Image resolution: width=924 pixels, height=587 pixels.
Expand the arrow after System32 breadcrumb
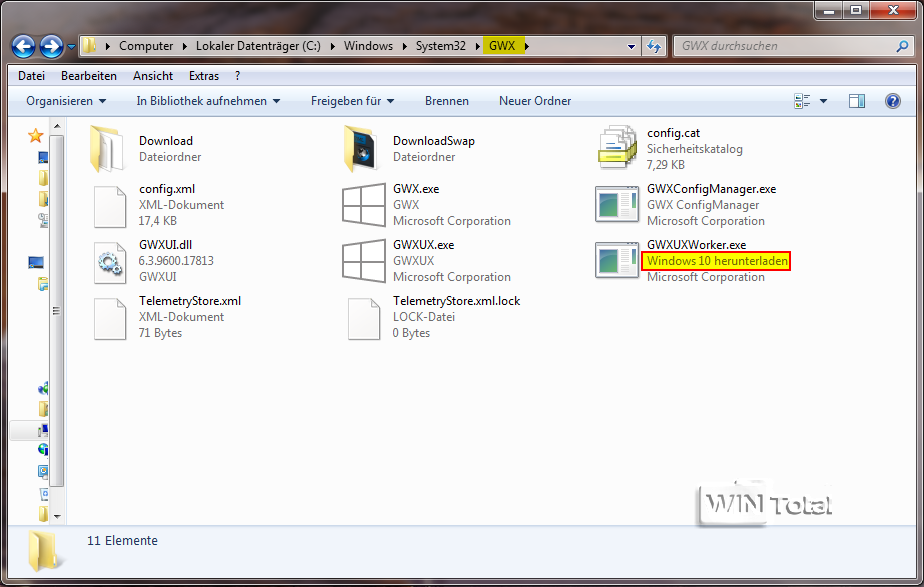[478, 46]
